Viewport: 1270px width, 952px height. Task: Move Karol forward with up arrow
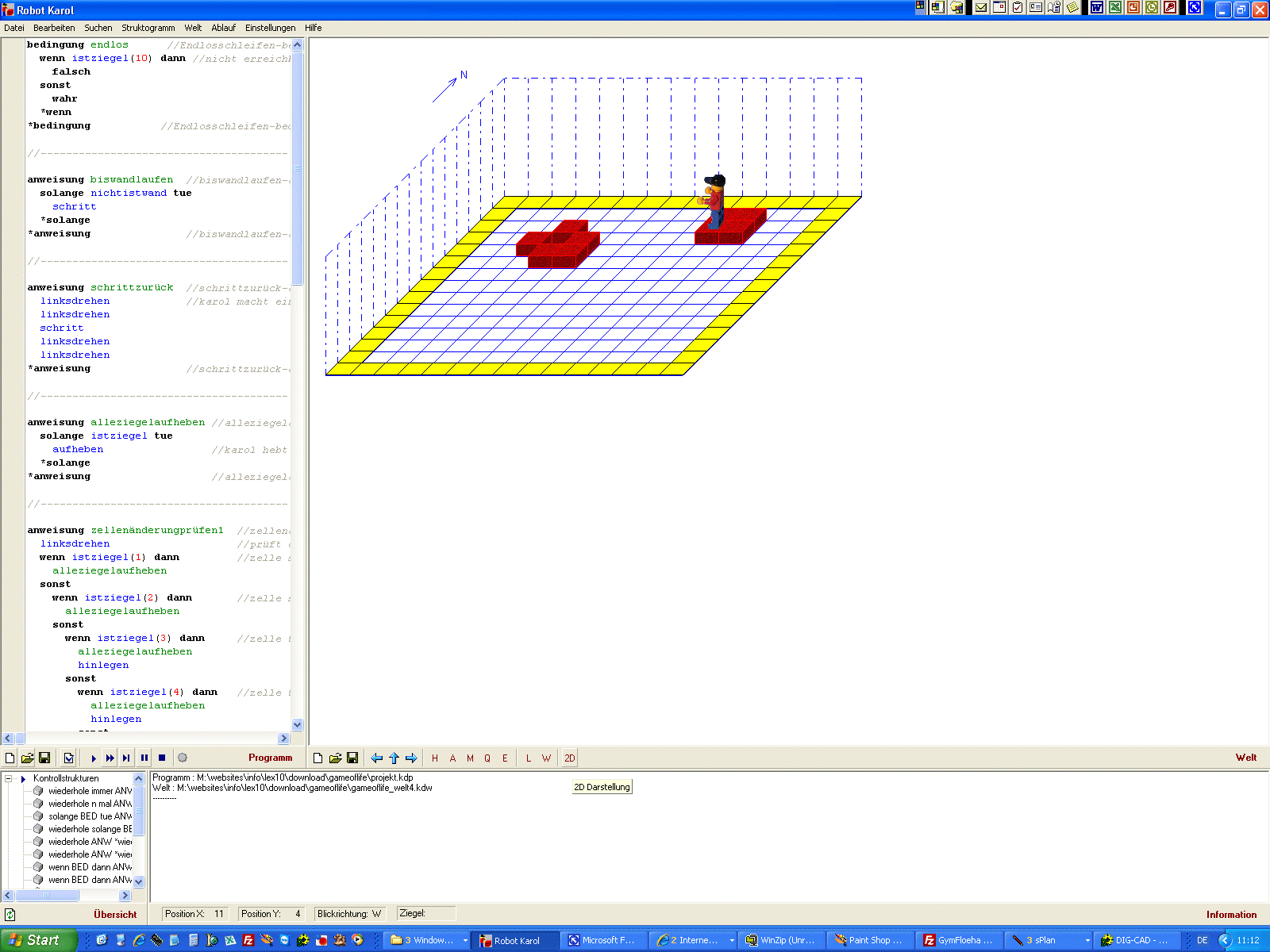(x=394, y=758)
